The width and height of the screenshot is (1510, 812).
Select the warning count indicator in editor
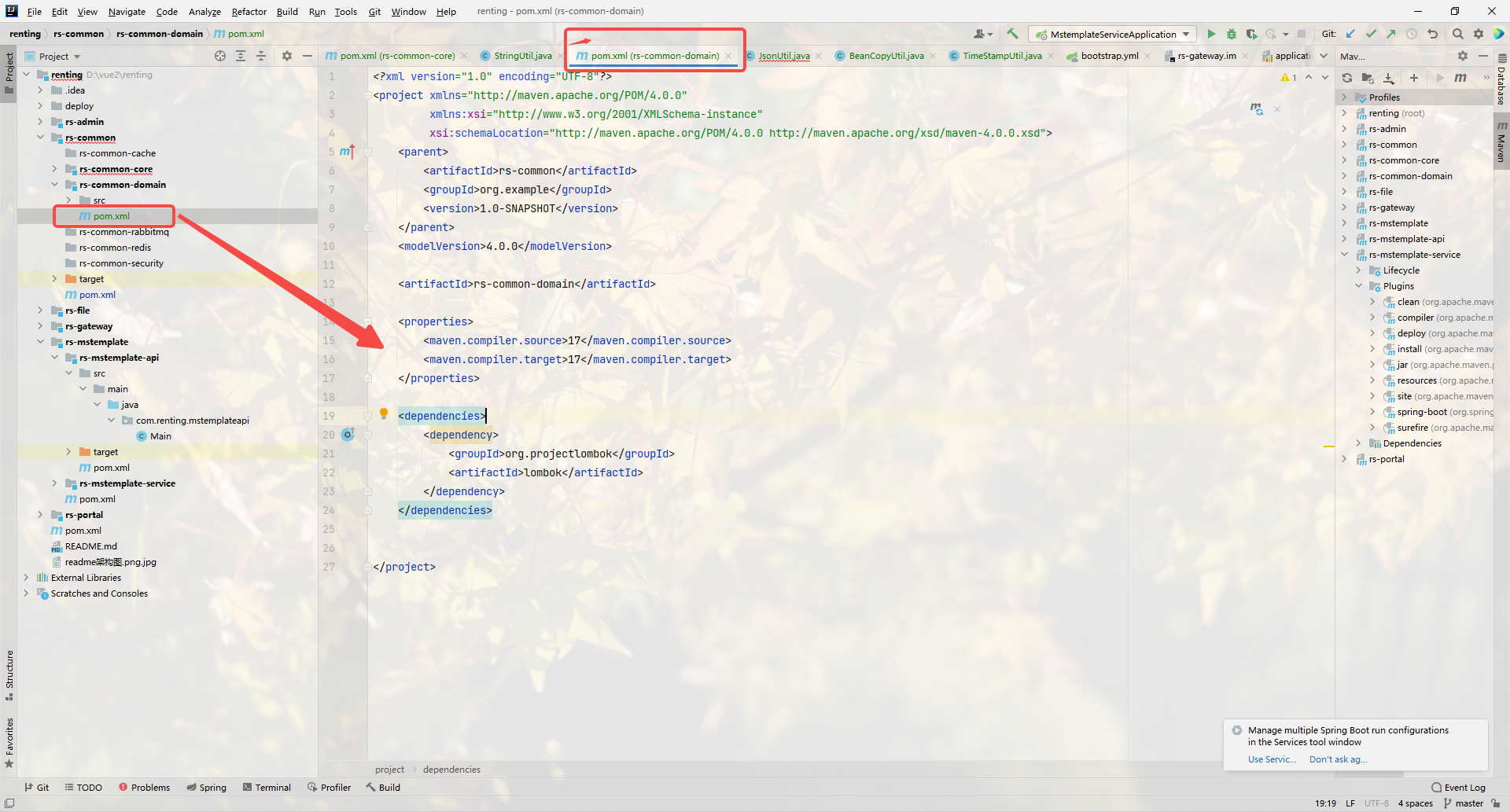(x=1289, y=78)
